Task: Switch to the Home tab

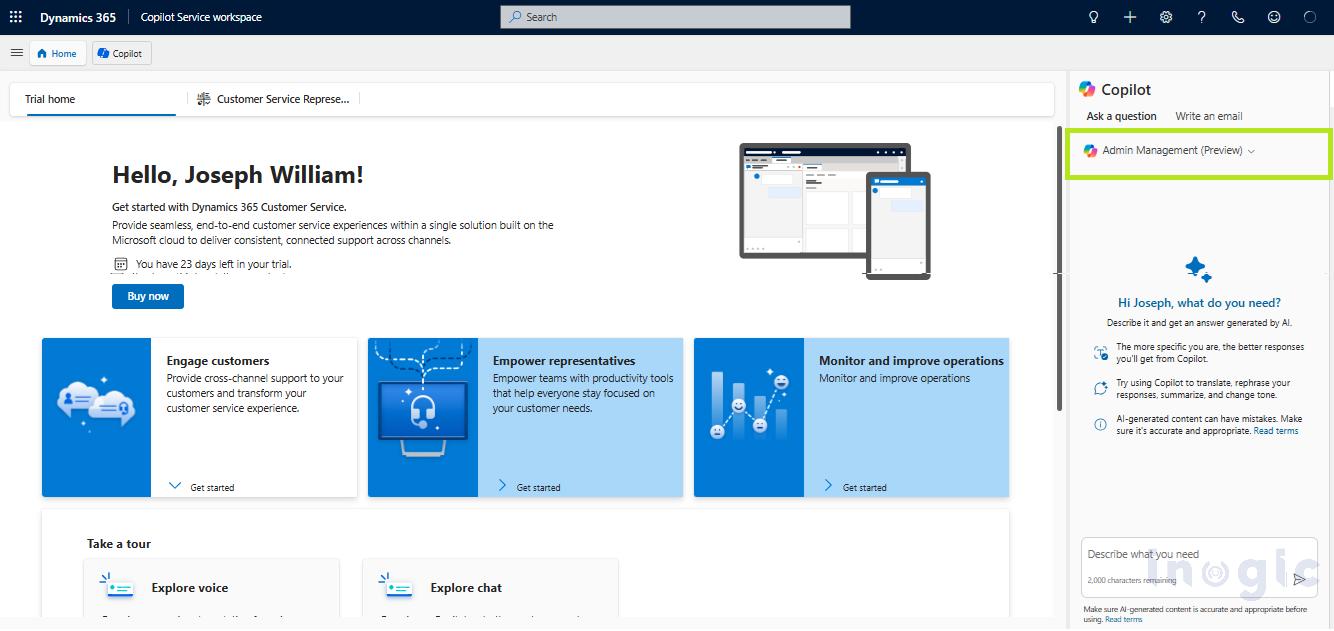Action: tap(58, 53)
